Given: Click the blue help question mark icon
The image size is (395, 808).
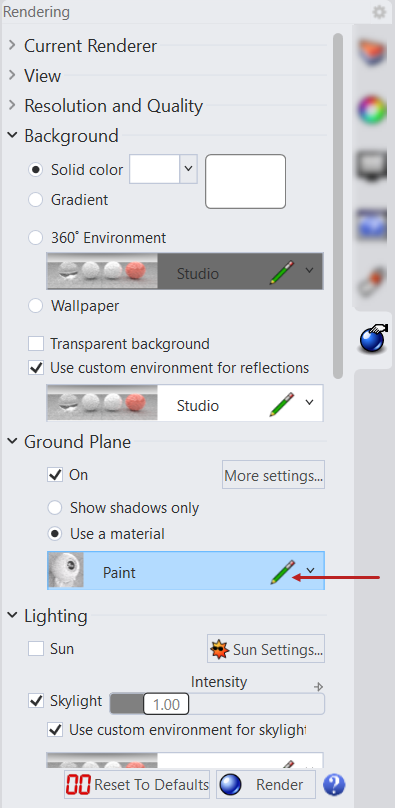Looking at the screenshot, I should (334, 785).
